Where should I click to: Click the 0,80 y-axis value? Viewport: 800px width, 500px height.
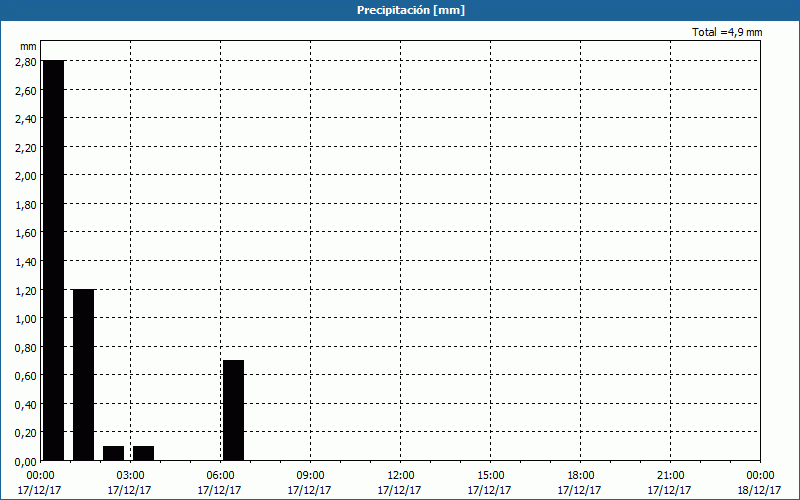(x=26, y=347)
